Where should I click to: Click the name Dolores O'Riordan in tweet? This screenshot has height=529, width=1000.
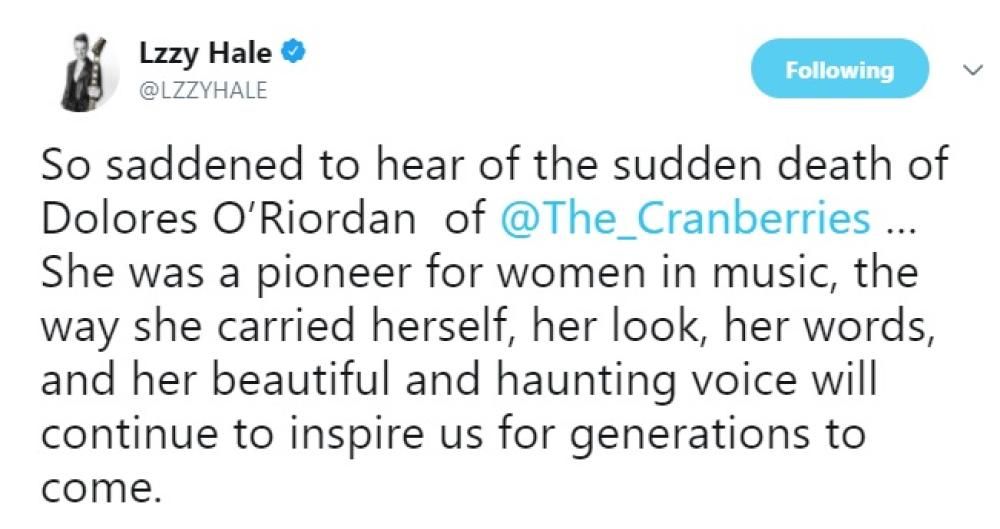pyautogui.click(x=227, y=219)
